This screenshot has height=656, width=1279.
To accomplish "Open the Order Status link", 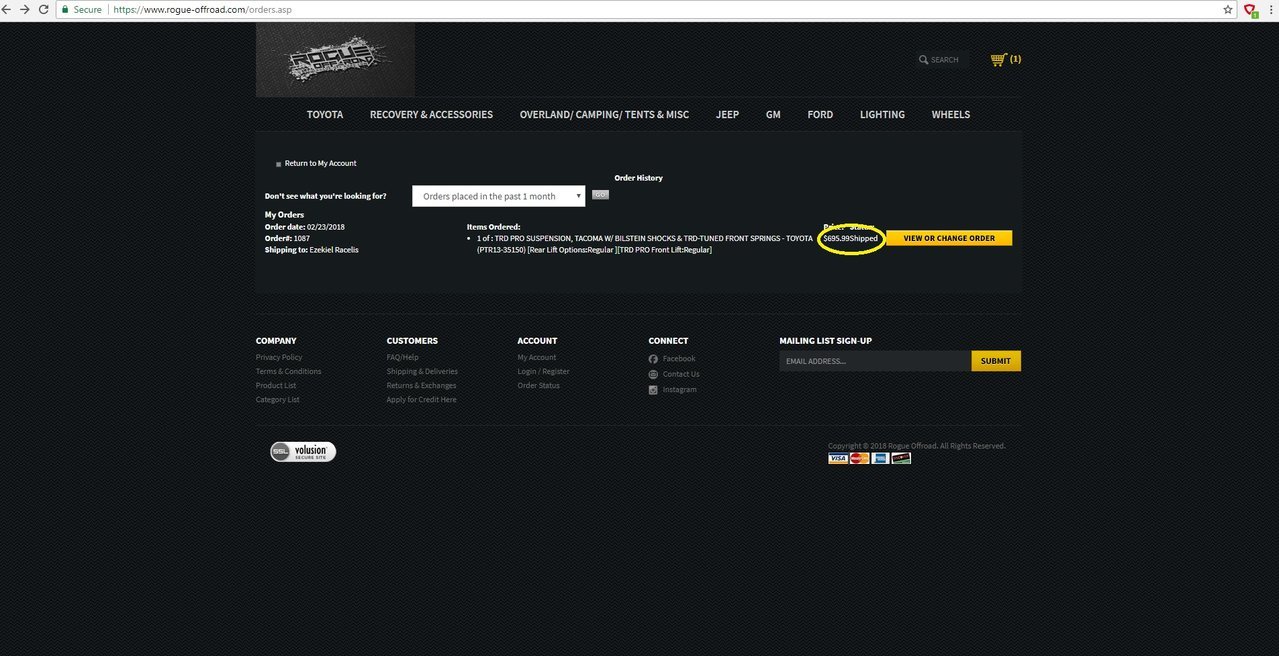I will [539, 385].
